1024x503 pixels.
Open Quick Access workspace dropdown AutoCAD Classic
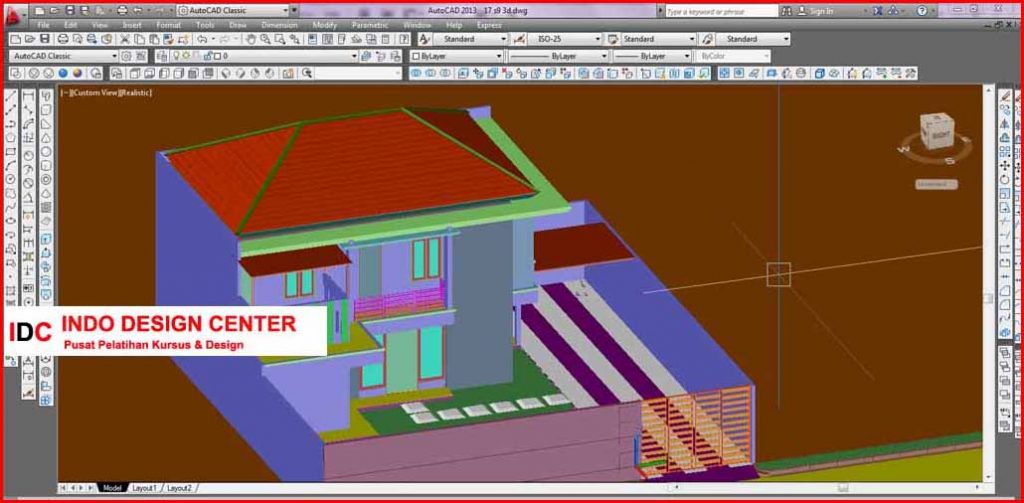pos(233,11)
